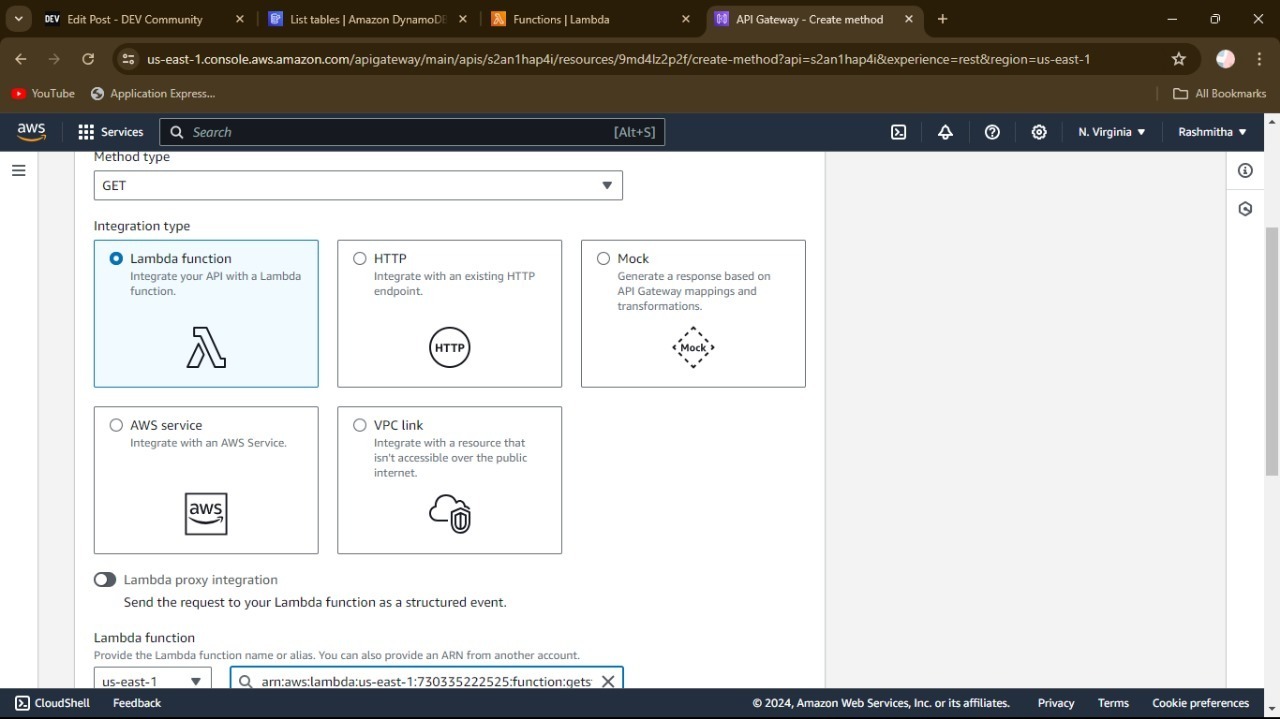
Task: Open the AWS logo home link
Action: point(31,132)
